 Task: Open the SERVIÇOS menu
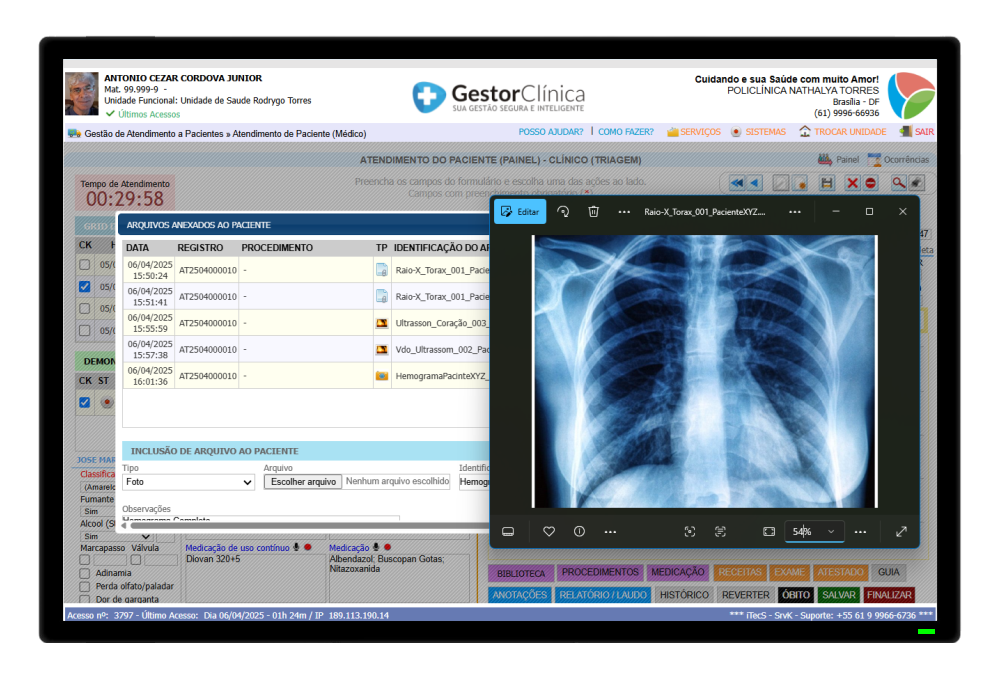click(x=694, y=132)
